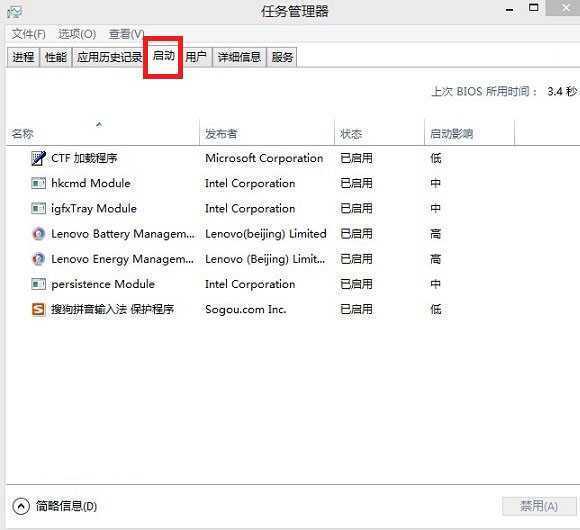580x530 pixels.
Task: Click the igfxTray Module icon
Action: pos(38,208)
